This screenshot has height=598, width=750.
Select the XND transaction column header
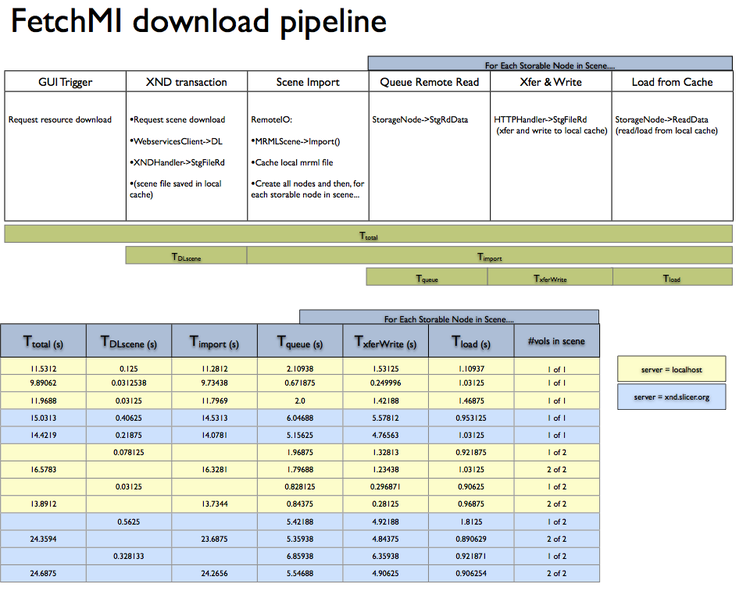pos(186,81)
